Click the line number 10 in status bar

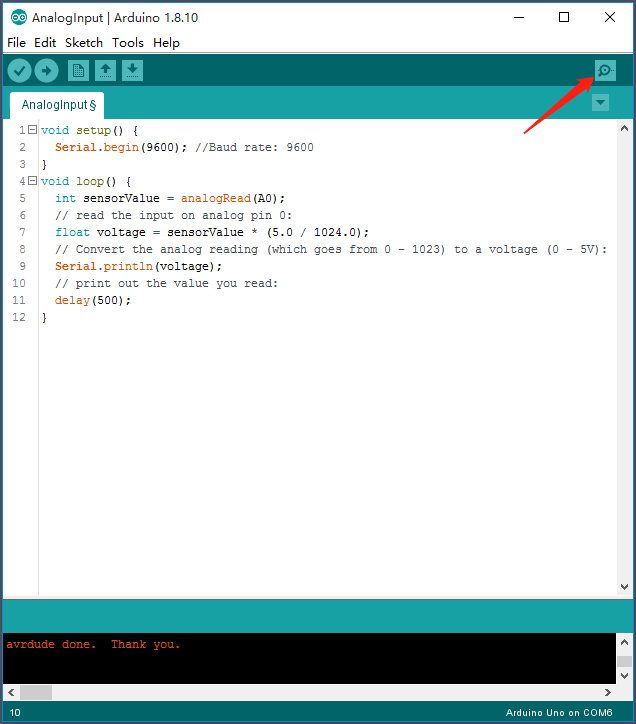point(15,712)
